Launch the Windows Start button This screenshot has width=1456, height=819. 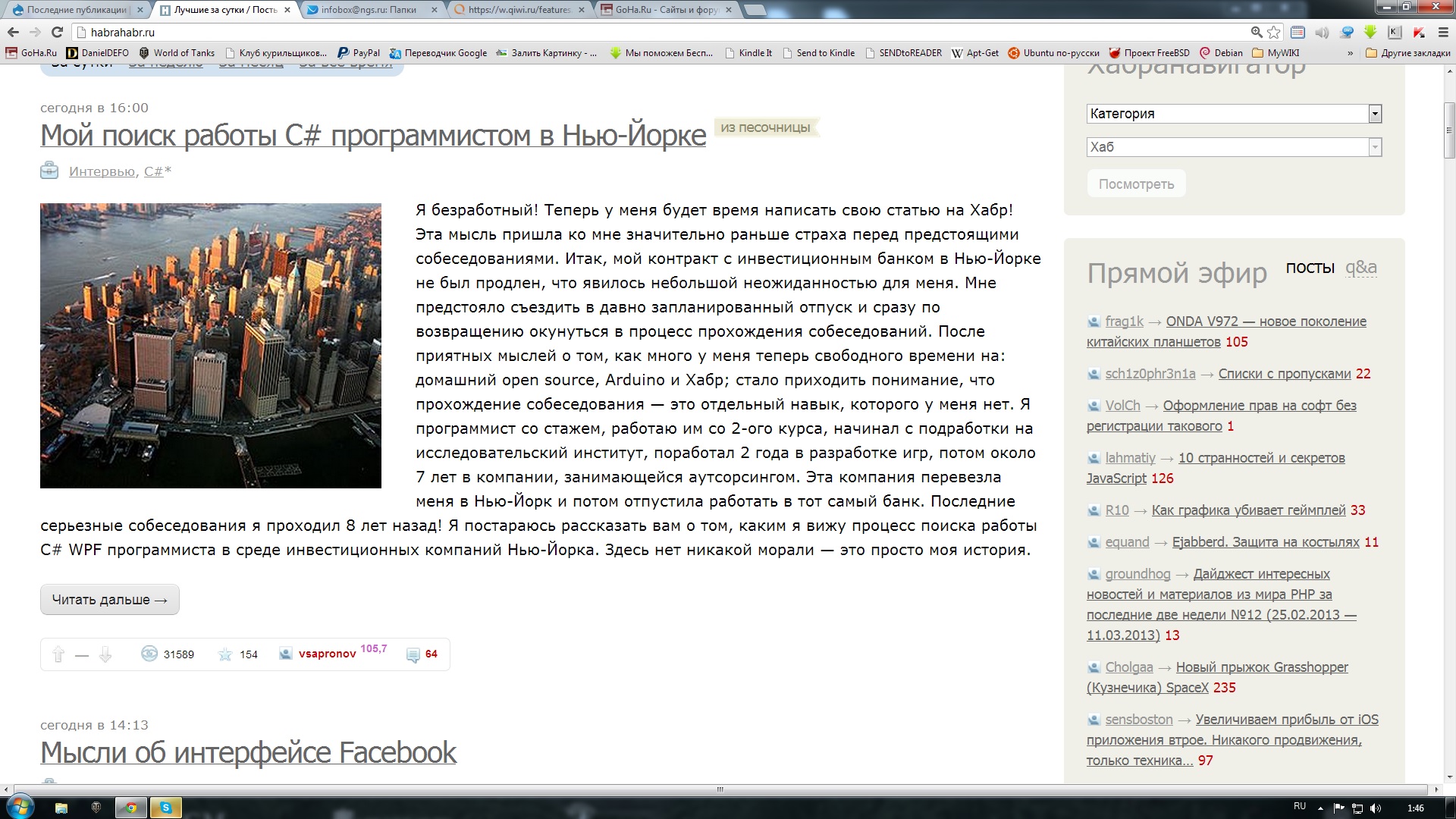point(18,807)
